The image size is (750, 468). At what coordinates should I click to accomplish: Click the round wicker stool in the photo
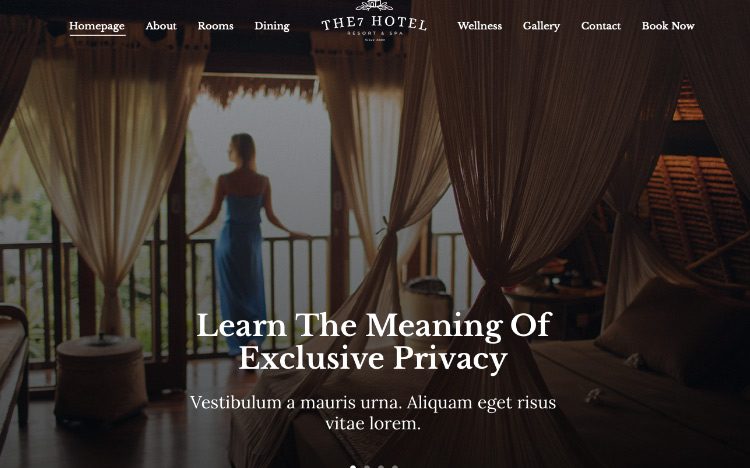pyautogui.click(x=101, y=378)
